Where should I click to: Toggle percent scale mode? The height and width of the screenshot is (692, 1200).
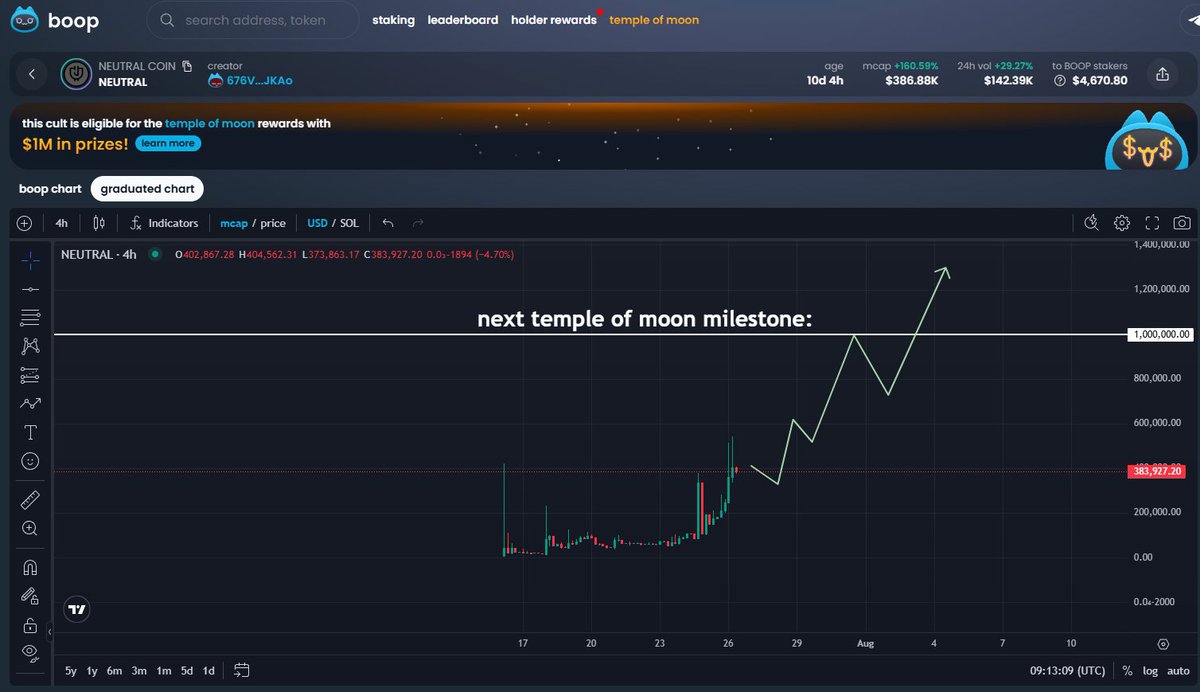point(1127,670)
